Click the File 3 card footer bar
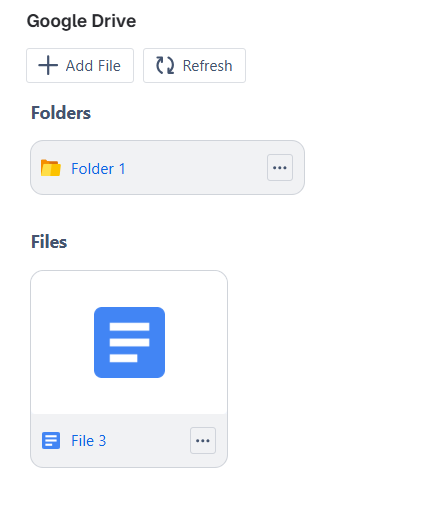Image resolution: width=425 pixels, height=518 pixels. click(x=129, y=441)
